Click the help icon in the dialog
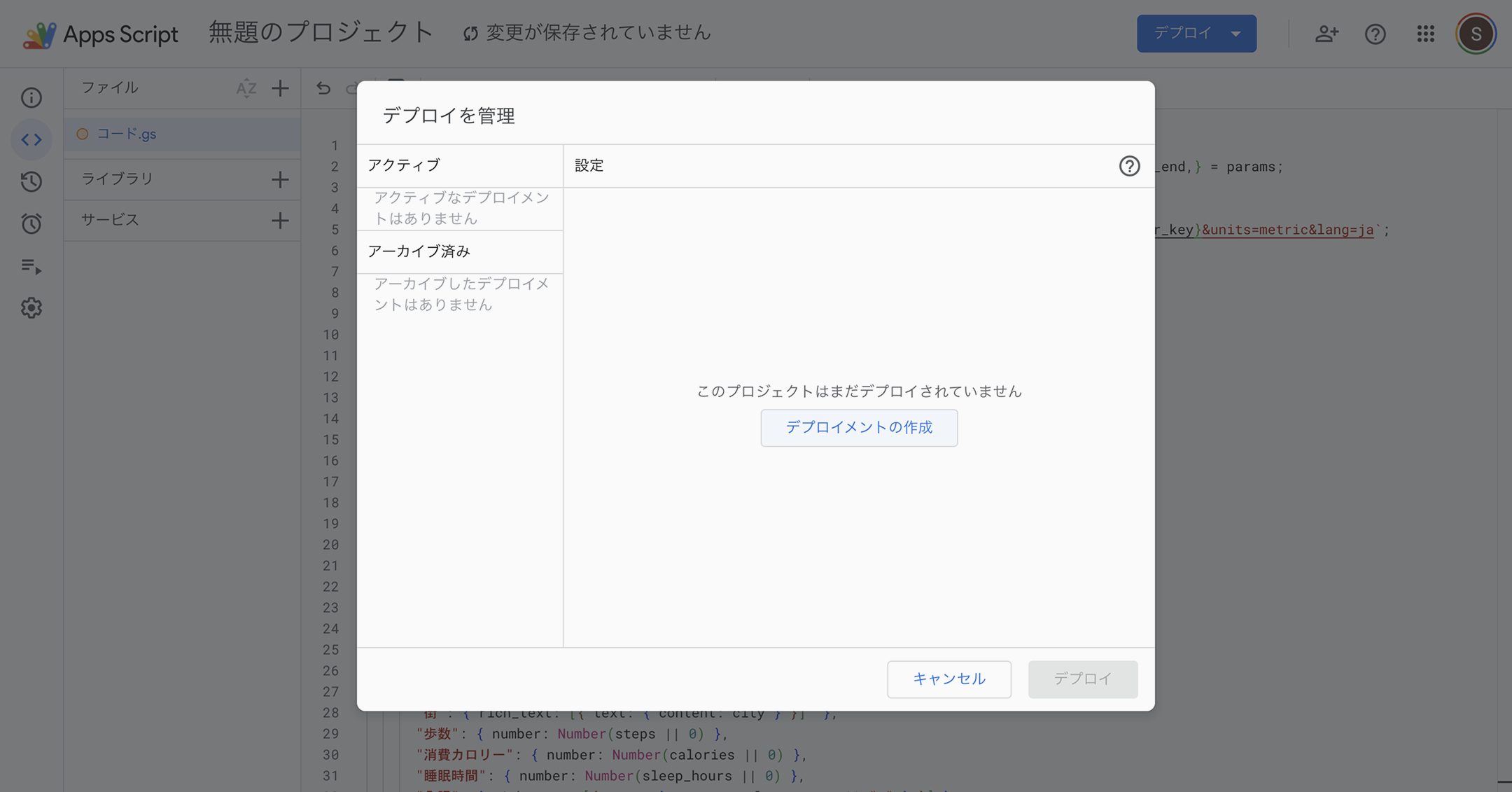The width and height of the screenshot is (1512, 792). coord(1128,166)
